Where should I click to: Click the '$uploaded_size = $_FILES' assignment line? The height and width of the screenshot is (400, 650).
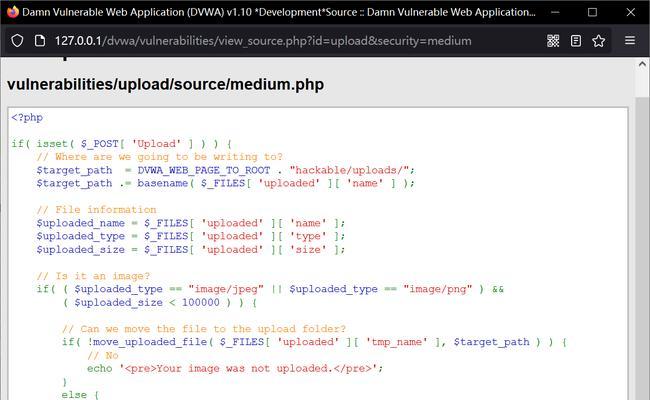pos(191,250)
